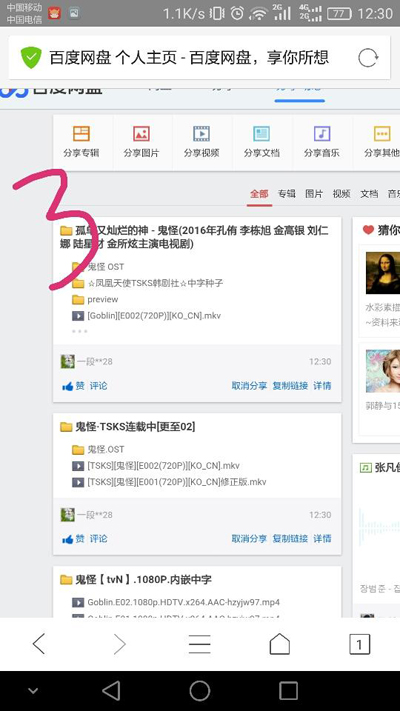Viewport: 400px width, 711px height.
Task: Click 评论 on the 鬼怪-TSKS post
Action: pyautogui.click(x=98, y=539)
